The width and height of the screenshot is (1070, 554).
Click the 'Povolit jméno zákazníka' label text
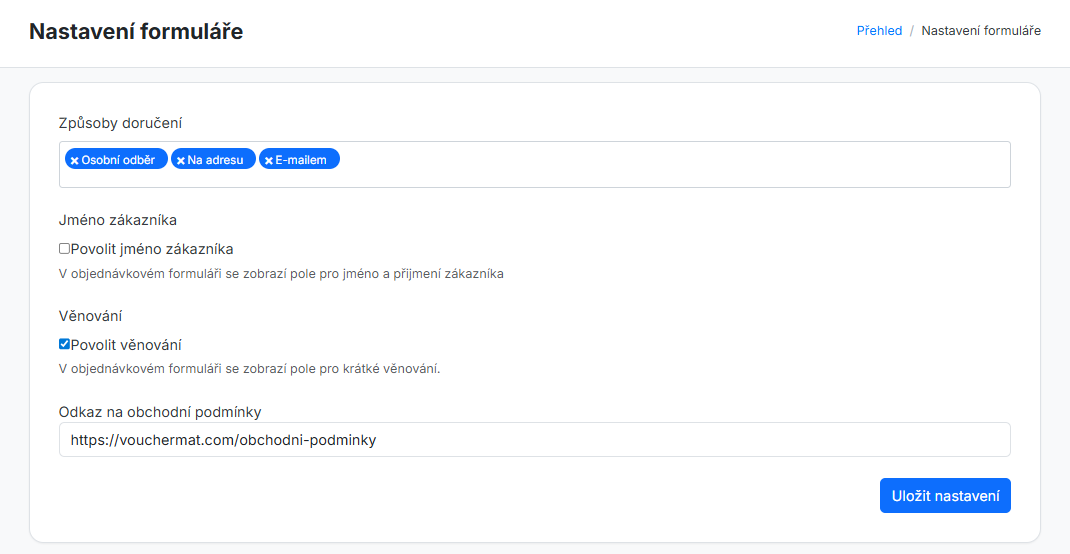(x=152, y=249)
